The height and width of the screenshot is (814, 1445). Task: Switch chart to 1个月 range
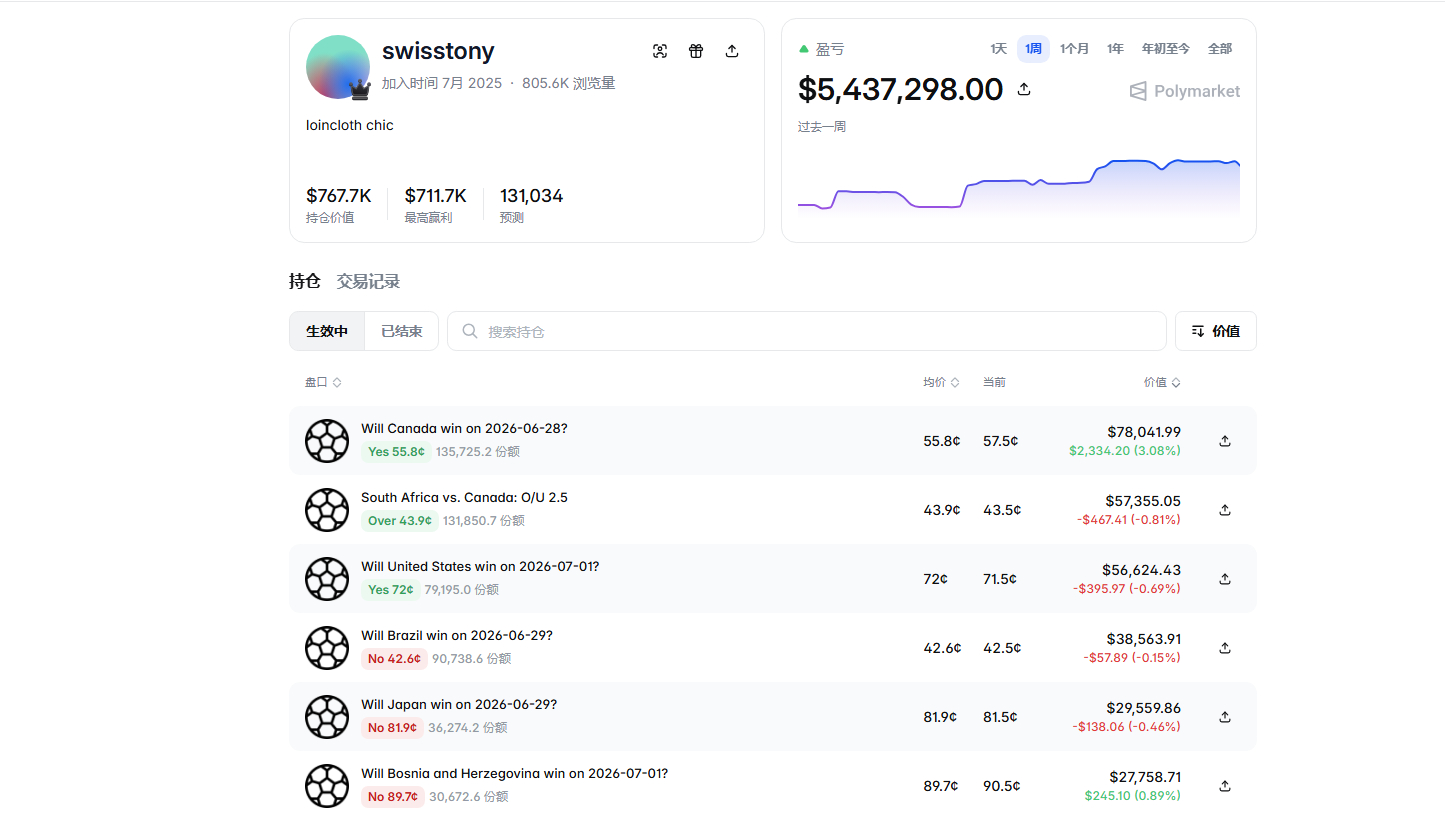coord(1075,49)
